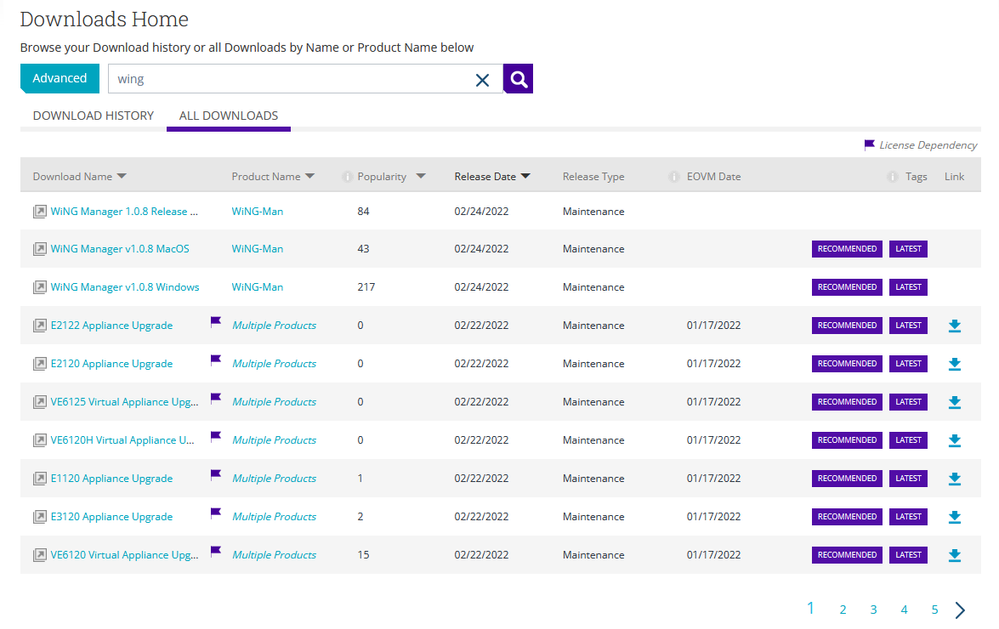Click the Latest tag on Windows row
The image size is (999, 629).
pos(908,287)
